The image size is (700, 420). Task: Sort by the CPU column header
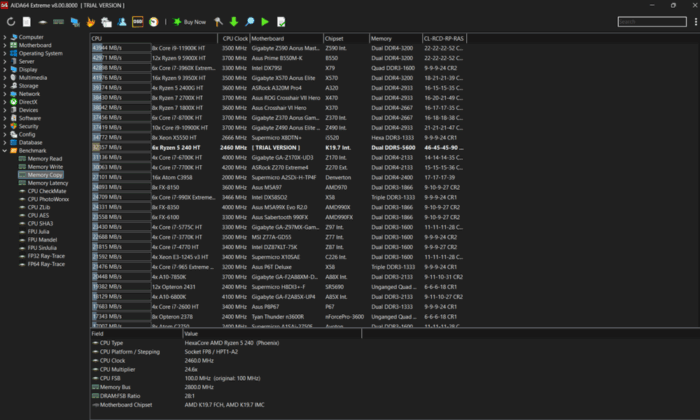point(154,38)
